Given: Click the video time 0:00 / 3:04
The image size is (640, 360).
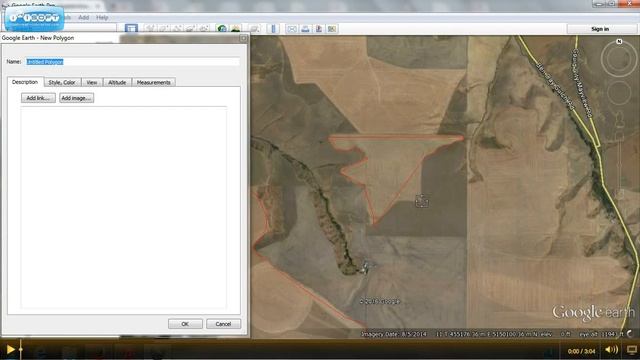Looking at the screenshot, I should click(581, 351).
